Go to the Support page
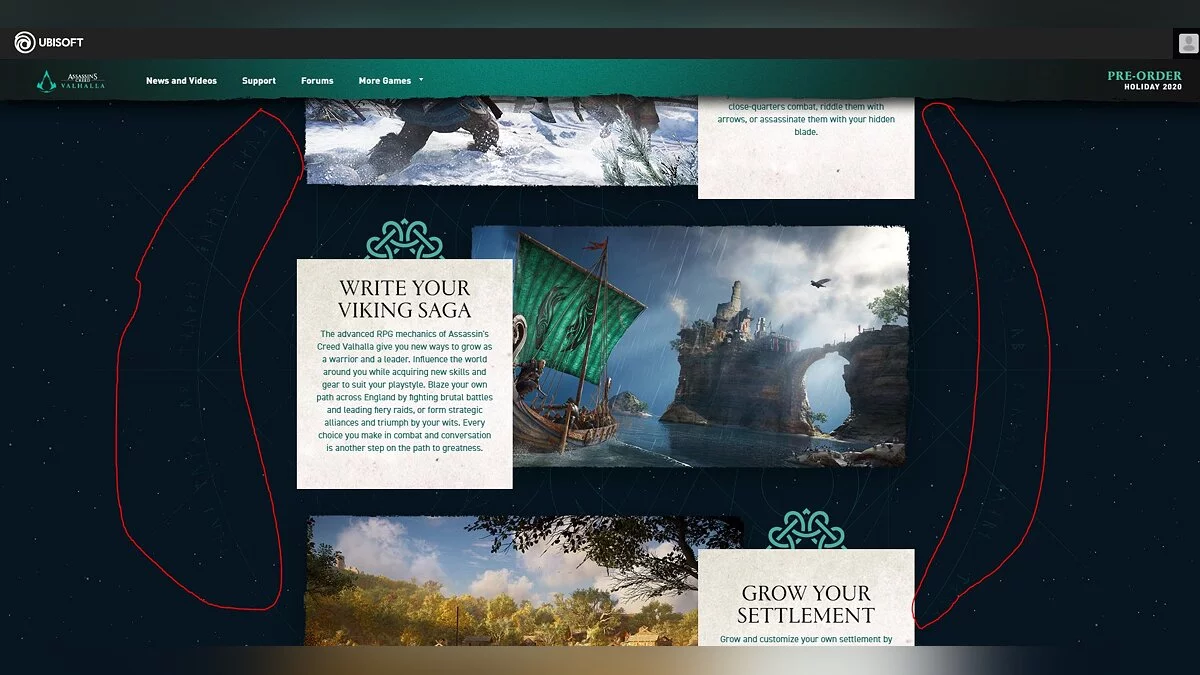The image size is (1200, 675). click(259, 81)
